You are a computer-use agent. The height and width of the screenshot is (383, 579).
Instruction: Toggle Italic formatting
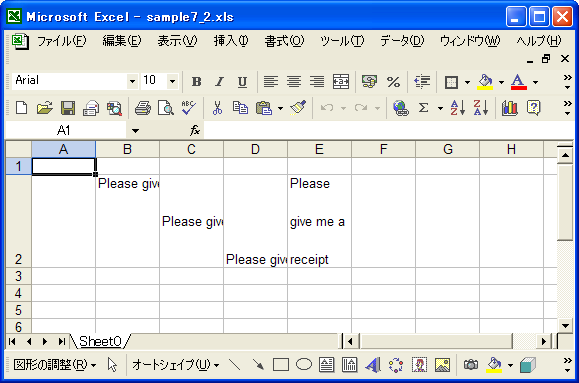[219, 82]
